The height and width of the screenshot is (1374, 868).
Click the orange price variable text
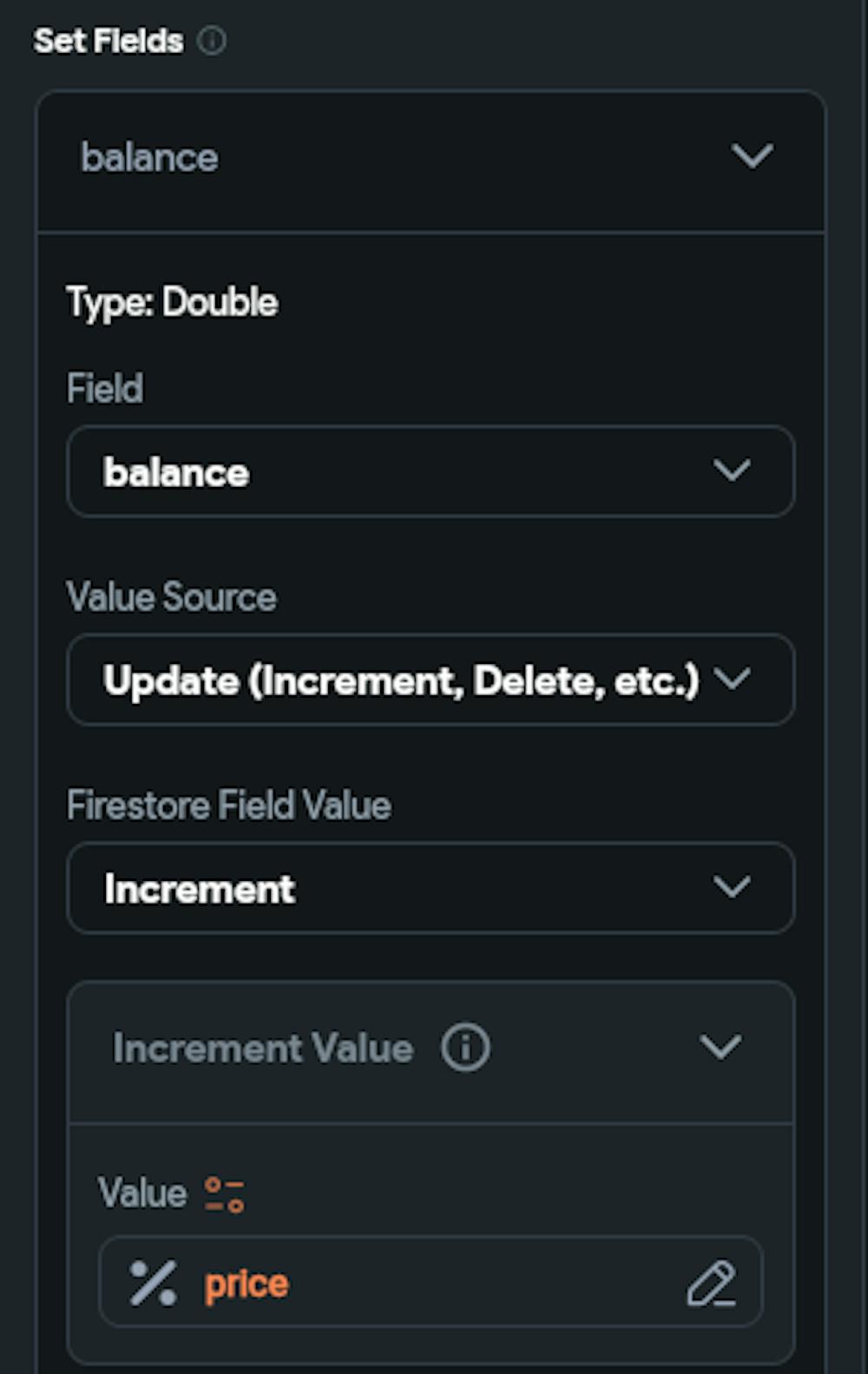pos(246,1284)
